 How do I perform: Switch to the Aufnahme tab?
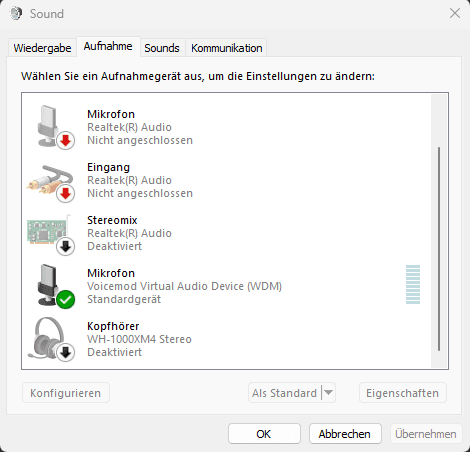tap(108, 46)
